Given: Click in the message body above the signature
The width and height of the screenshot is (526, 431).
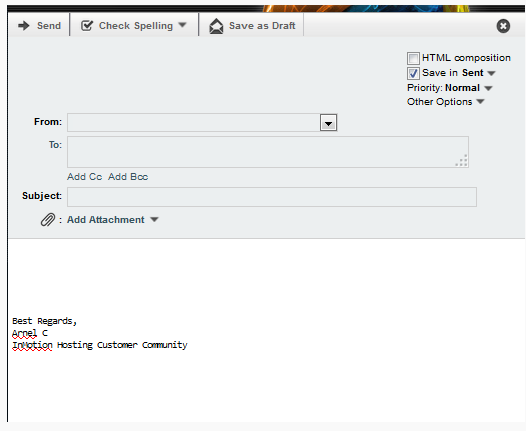Looking at the screenshot, I should 265,275.
